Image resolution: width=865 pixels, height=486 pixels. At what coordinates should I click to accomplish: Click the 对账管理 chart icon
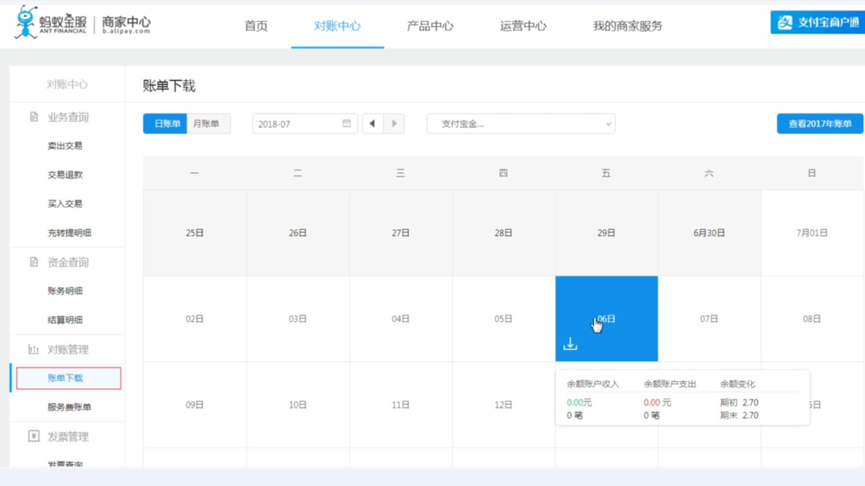click(x=33, y=350)
